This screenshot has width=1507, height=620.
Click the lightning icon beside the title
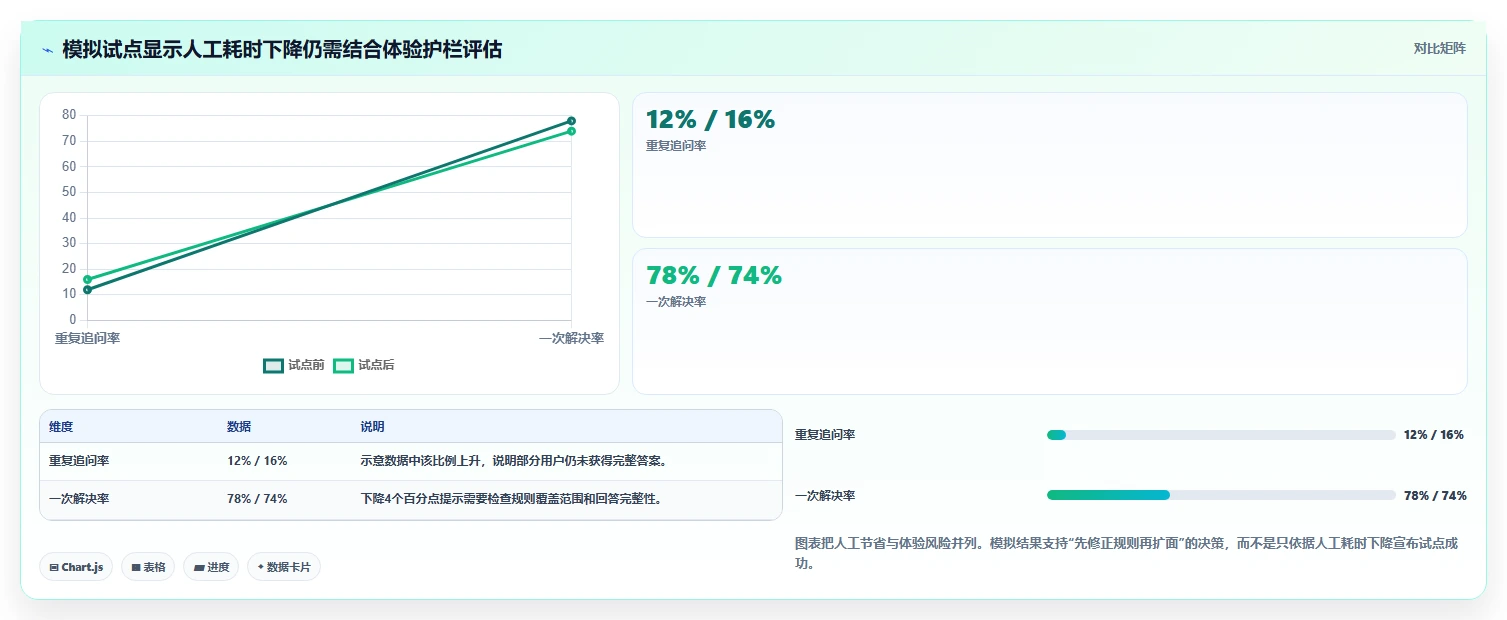click(x=48, y=50)
